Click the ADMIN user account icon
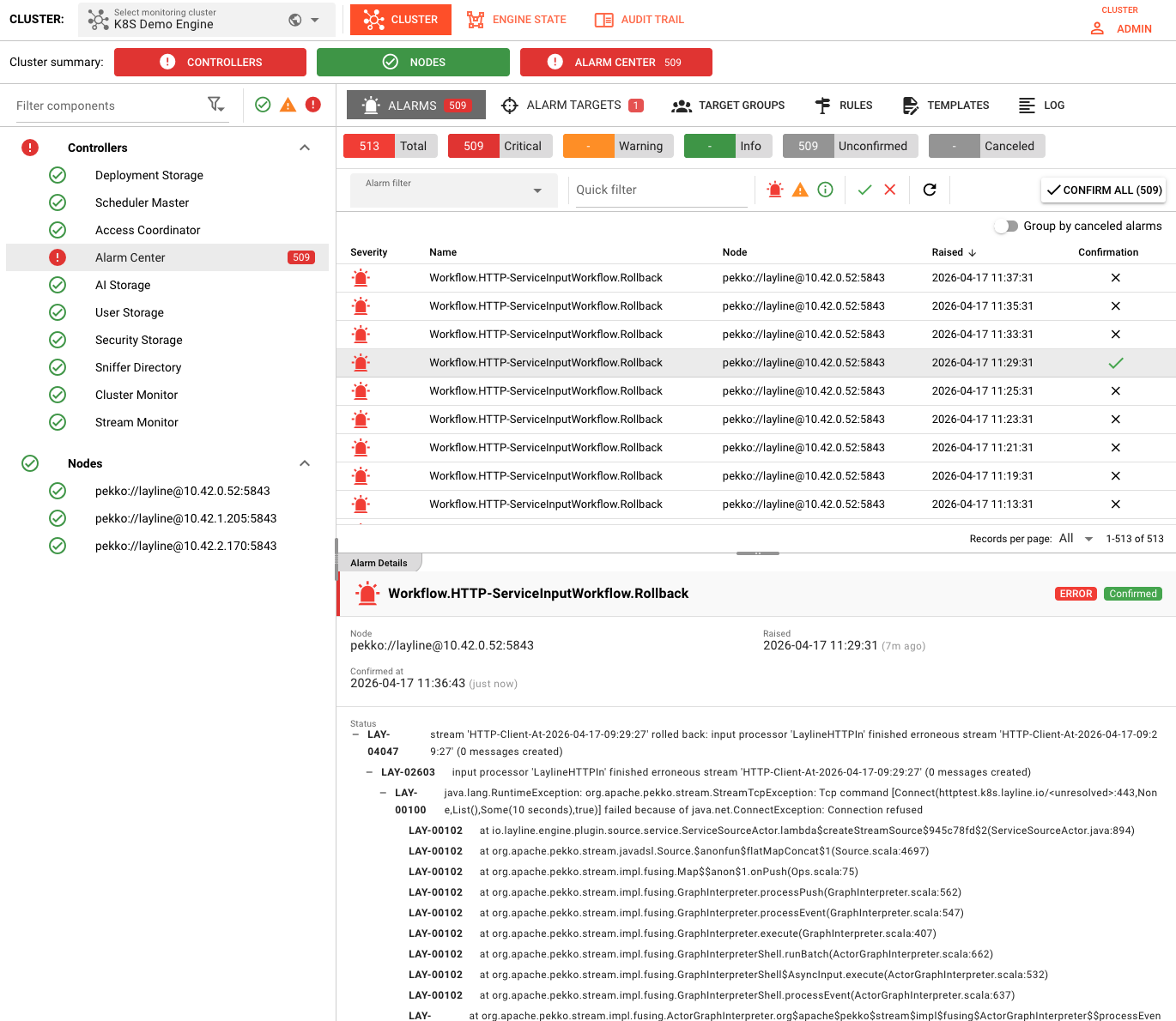 pos(1097,28)
